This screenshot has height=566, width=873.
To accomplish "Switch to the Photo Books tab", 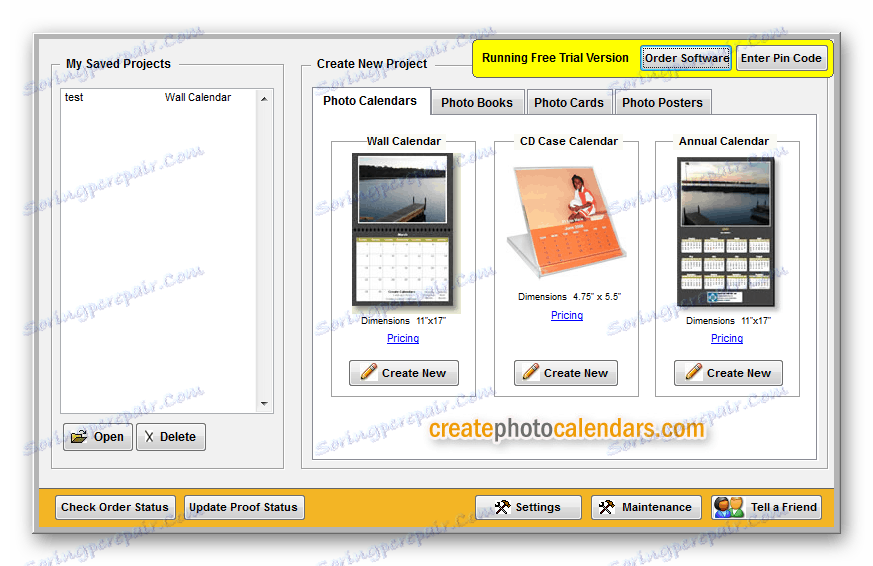I will [477, 103].
